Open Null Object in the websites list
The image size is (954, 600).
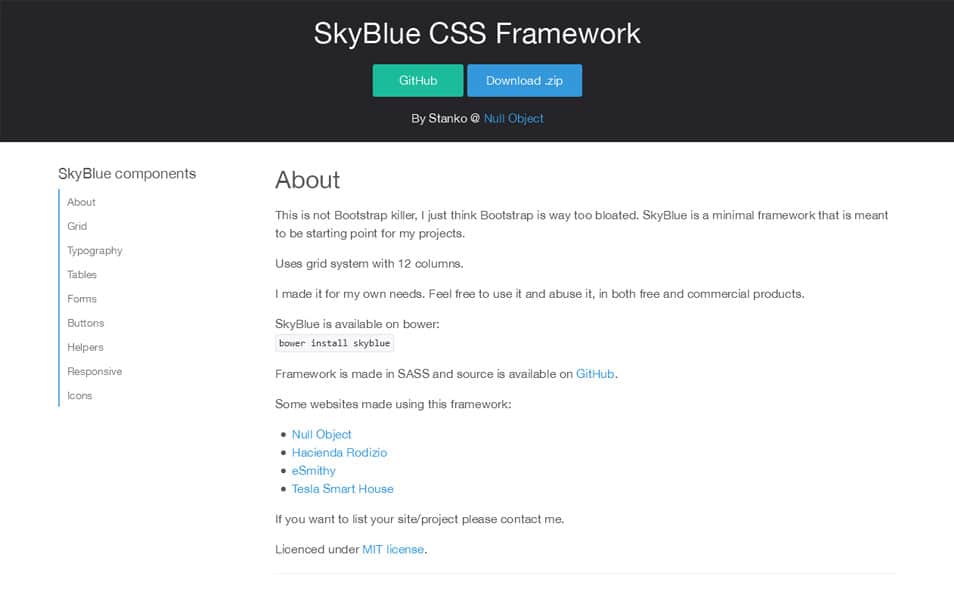[x=322, y=434]
